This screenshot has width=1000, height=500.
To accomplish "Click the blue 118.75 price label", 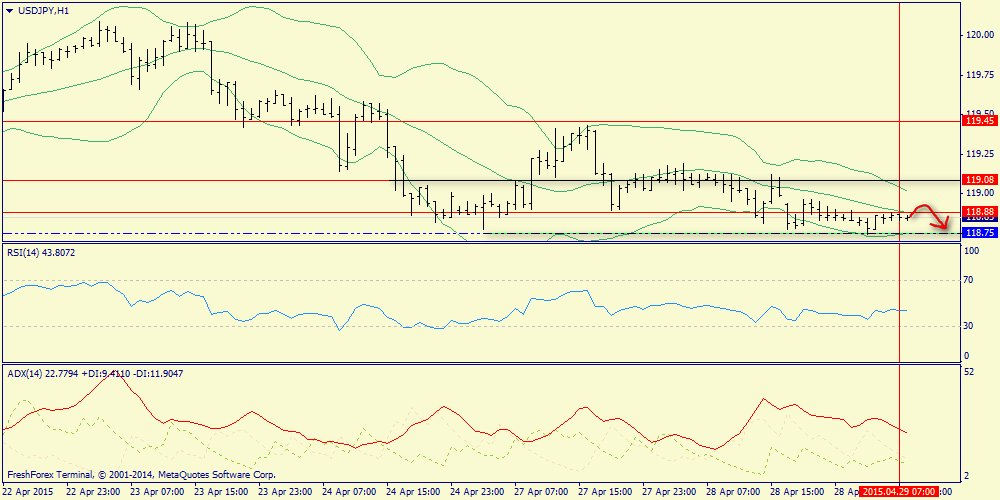I will 980,233.
